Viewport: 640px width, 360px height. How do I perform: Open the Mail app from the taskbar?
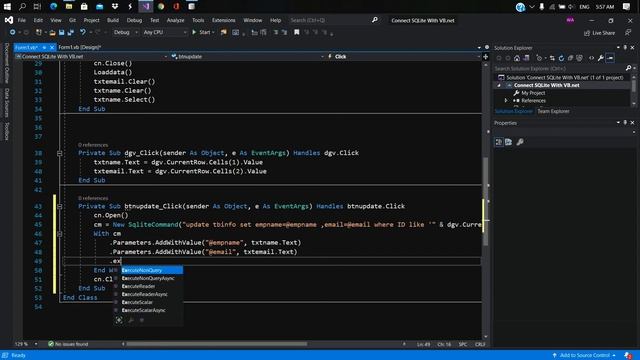point(100,7)
